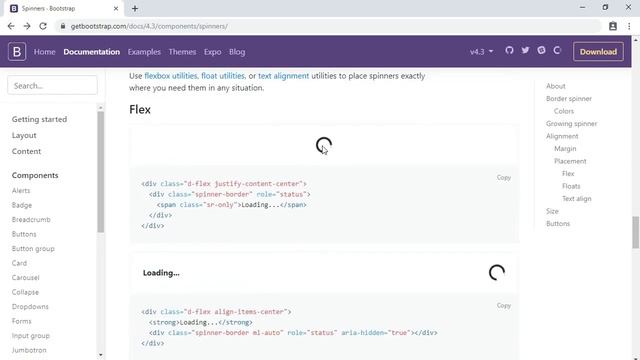Jump to Margin section
This screenshot has width=640, height=360.
[x=565, y=149]
